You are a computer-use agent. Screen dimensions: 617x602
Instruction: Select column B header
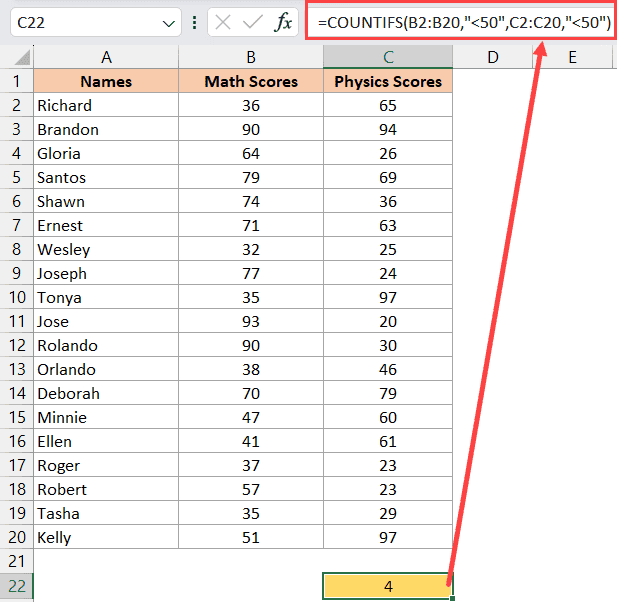[x=251, y=59]
